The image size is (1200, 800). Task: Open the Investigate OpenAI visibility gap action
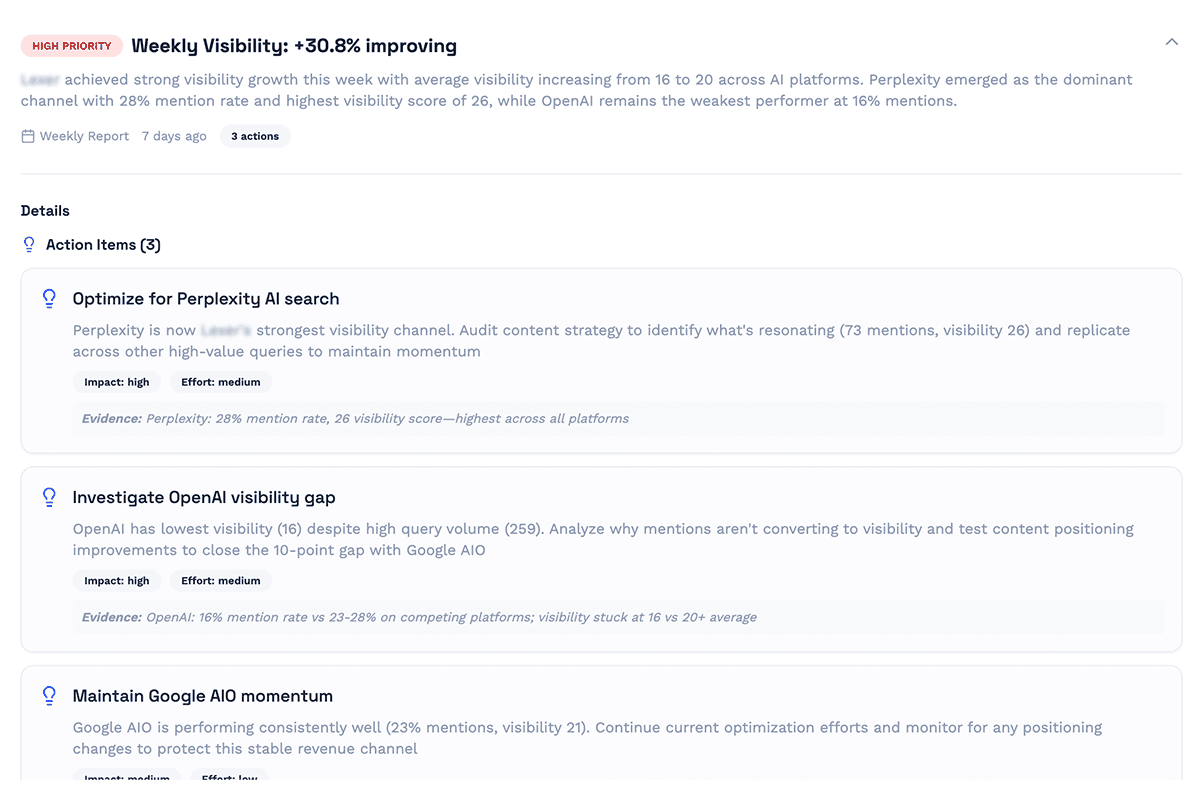pos(204,496)
